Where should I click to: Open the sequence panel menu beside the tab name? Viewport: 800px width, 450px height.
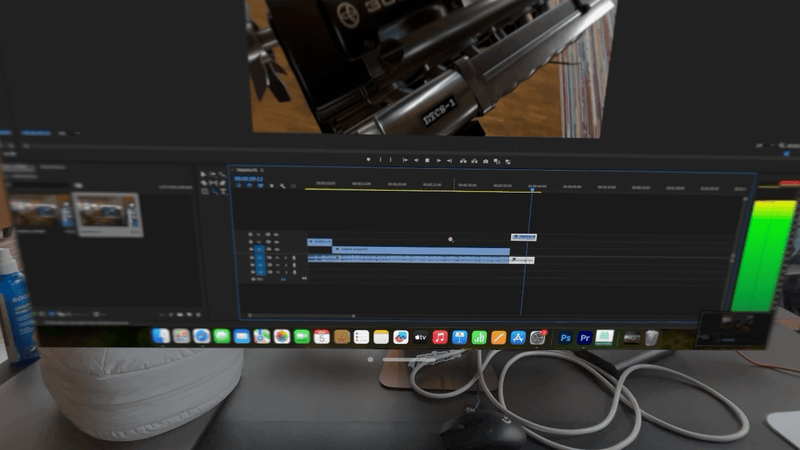[x=261, y=171]
